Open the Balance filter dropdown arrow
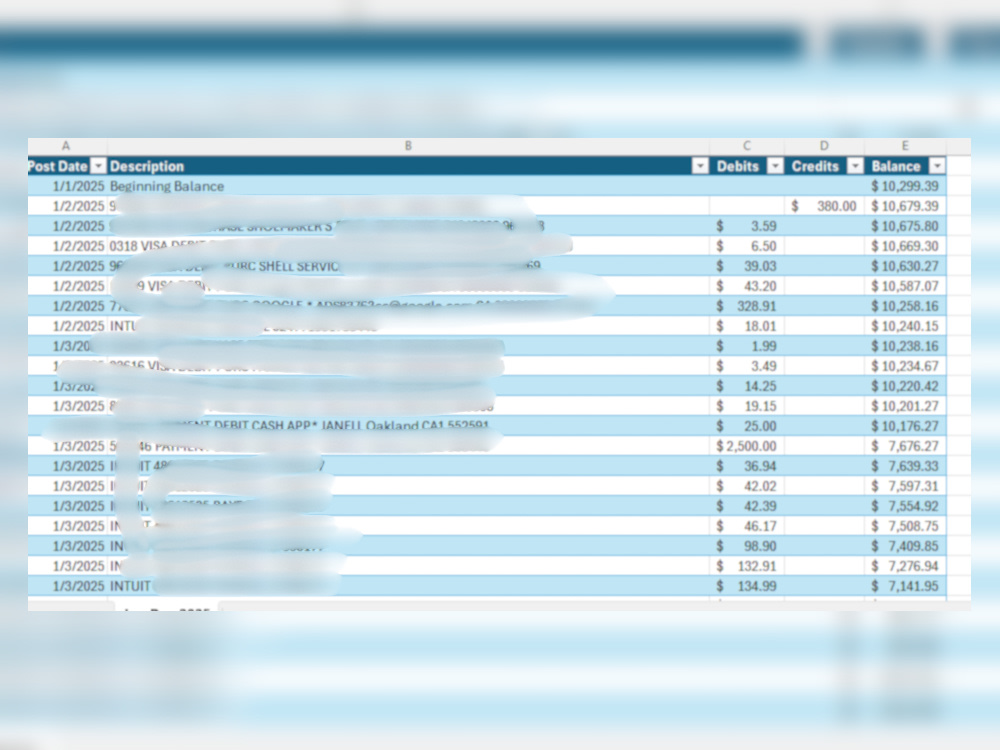 (x=937, y=166)
